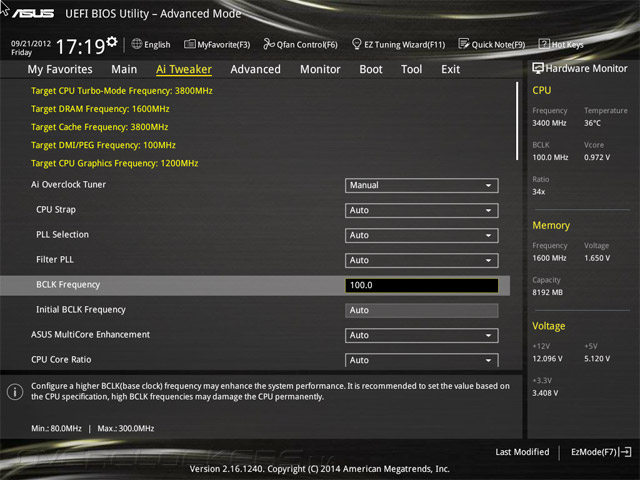Click the info icon in help area
Screen dimensions: 640x480
(15, 392)
